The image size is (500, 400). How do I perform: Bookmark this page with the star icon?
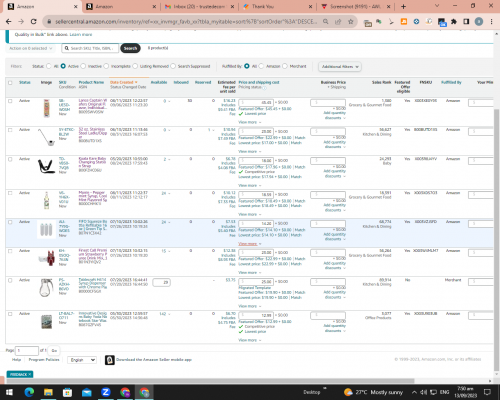pos(350,22)
